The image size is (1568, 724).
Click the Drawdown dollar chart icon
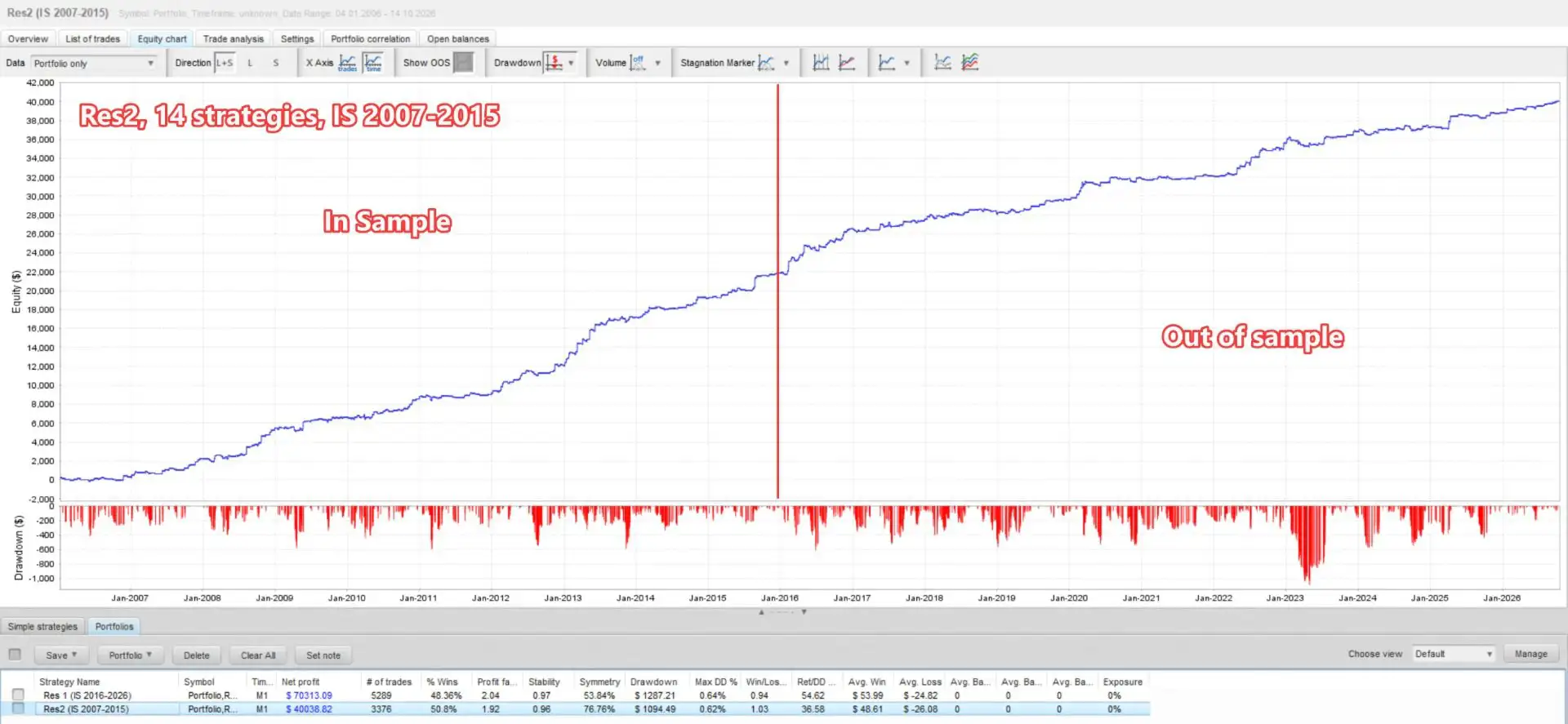click(554, 63)
